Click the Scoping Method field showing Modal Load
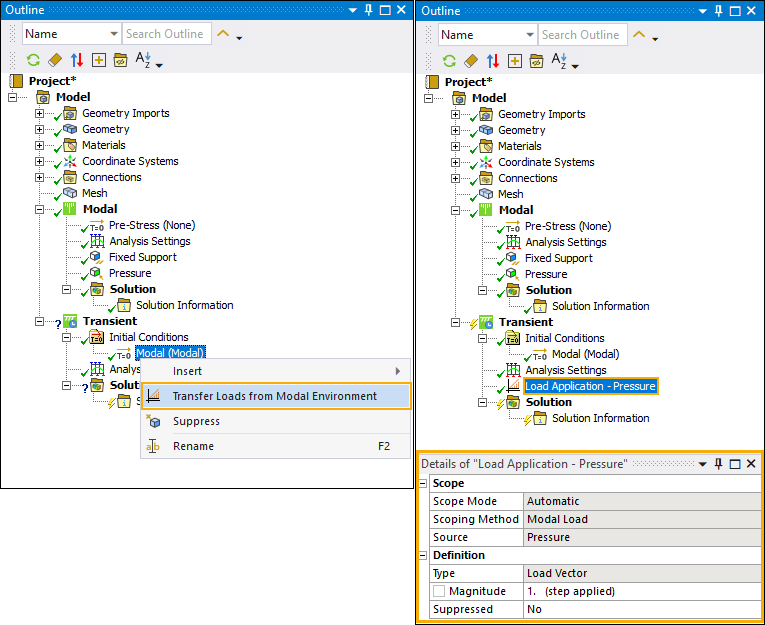 (642, 519)
